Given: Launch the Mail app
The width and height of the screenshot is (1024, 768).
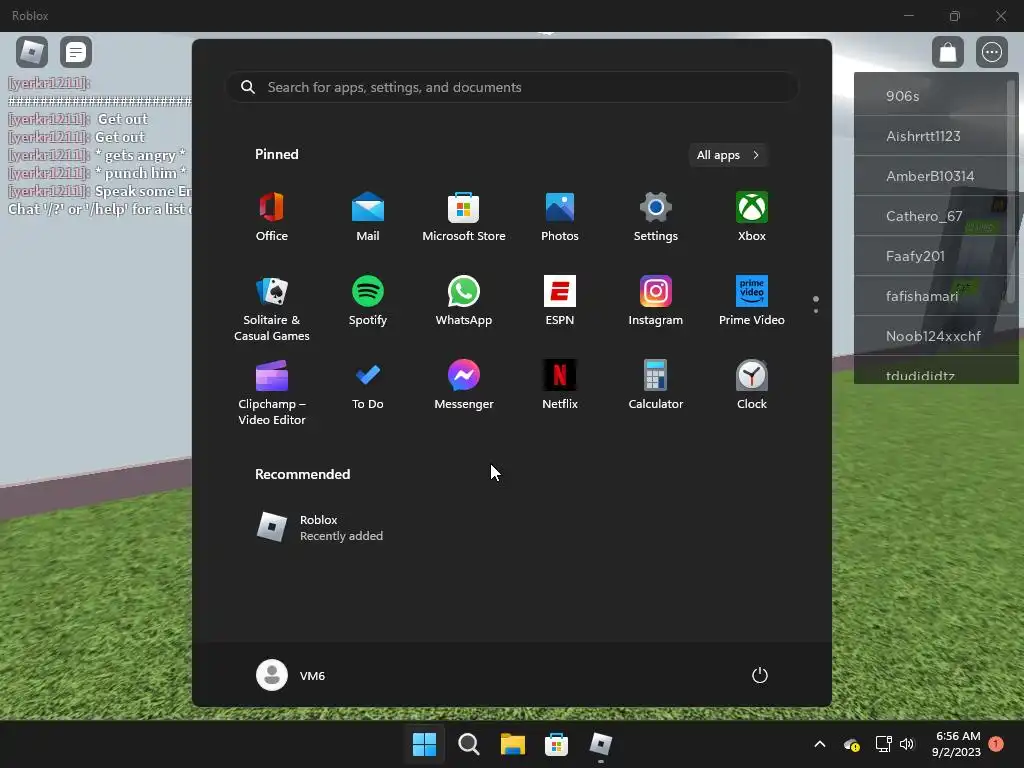Looking at the screenshot, I should [x=368, y=217].
